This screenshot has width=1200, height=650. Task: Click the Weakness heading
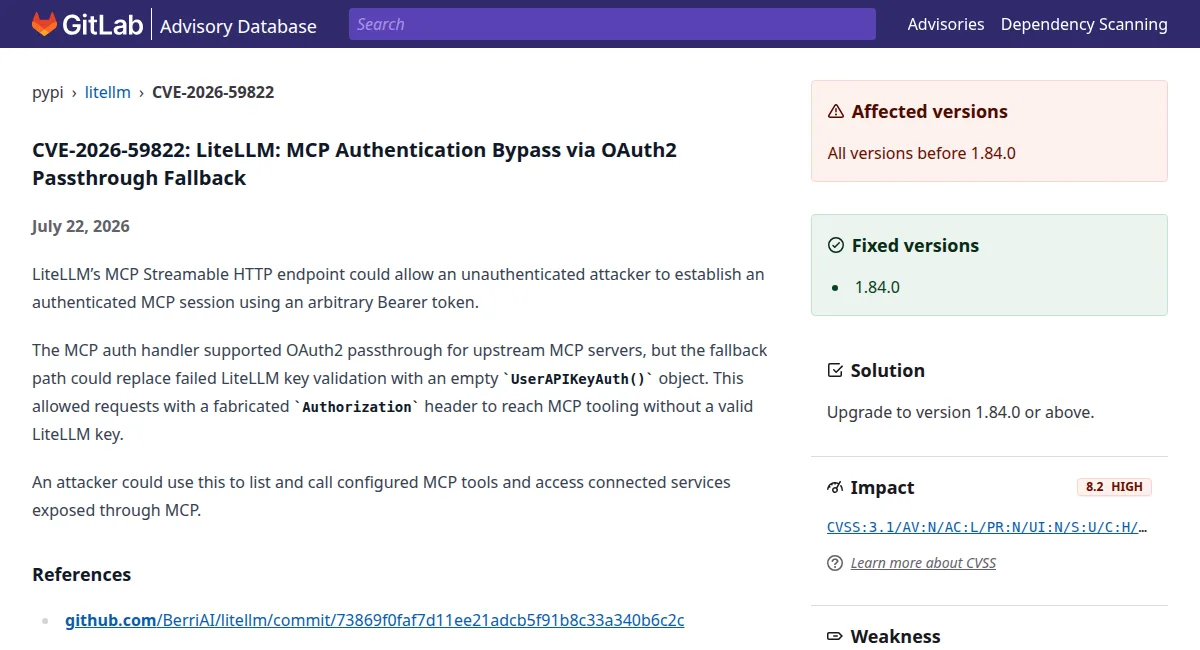[x=895, y=637]
